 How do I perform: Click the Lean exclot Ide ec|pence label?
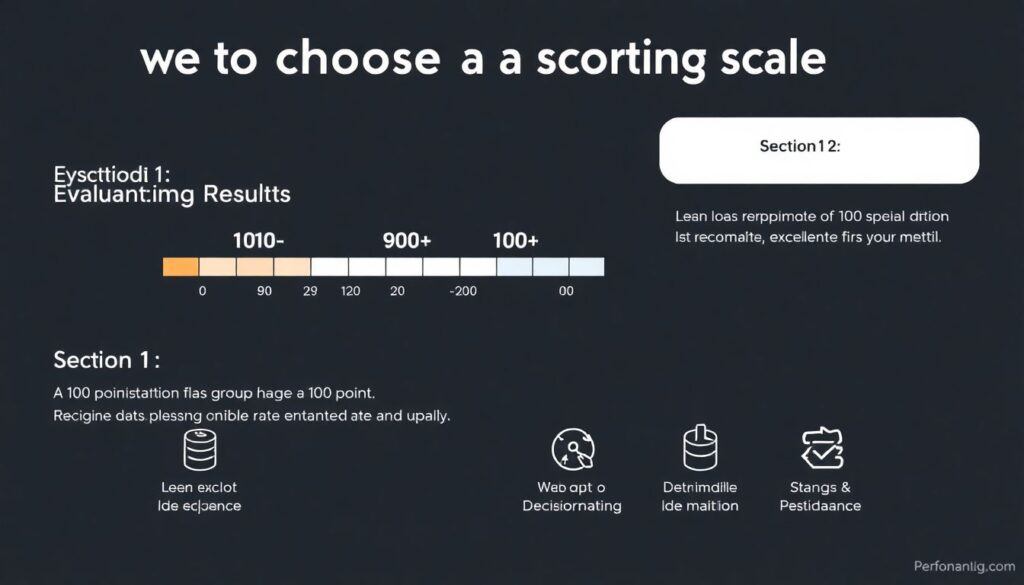(x=200, y=496)
